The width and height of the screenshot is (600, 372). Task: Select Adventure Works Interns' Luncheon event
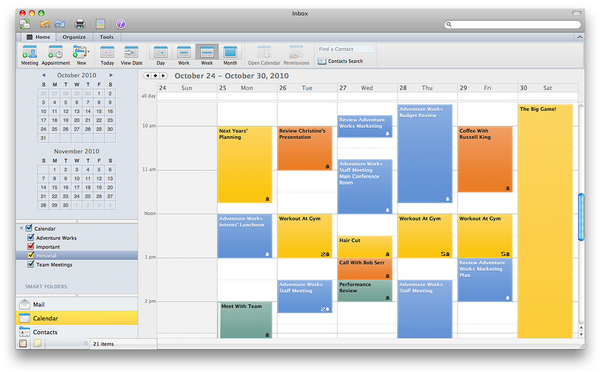tap(245, 236)
